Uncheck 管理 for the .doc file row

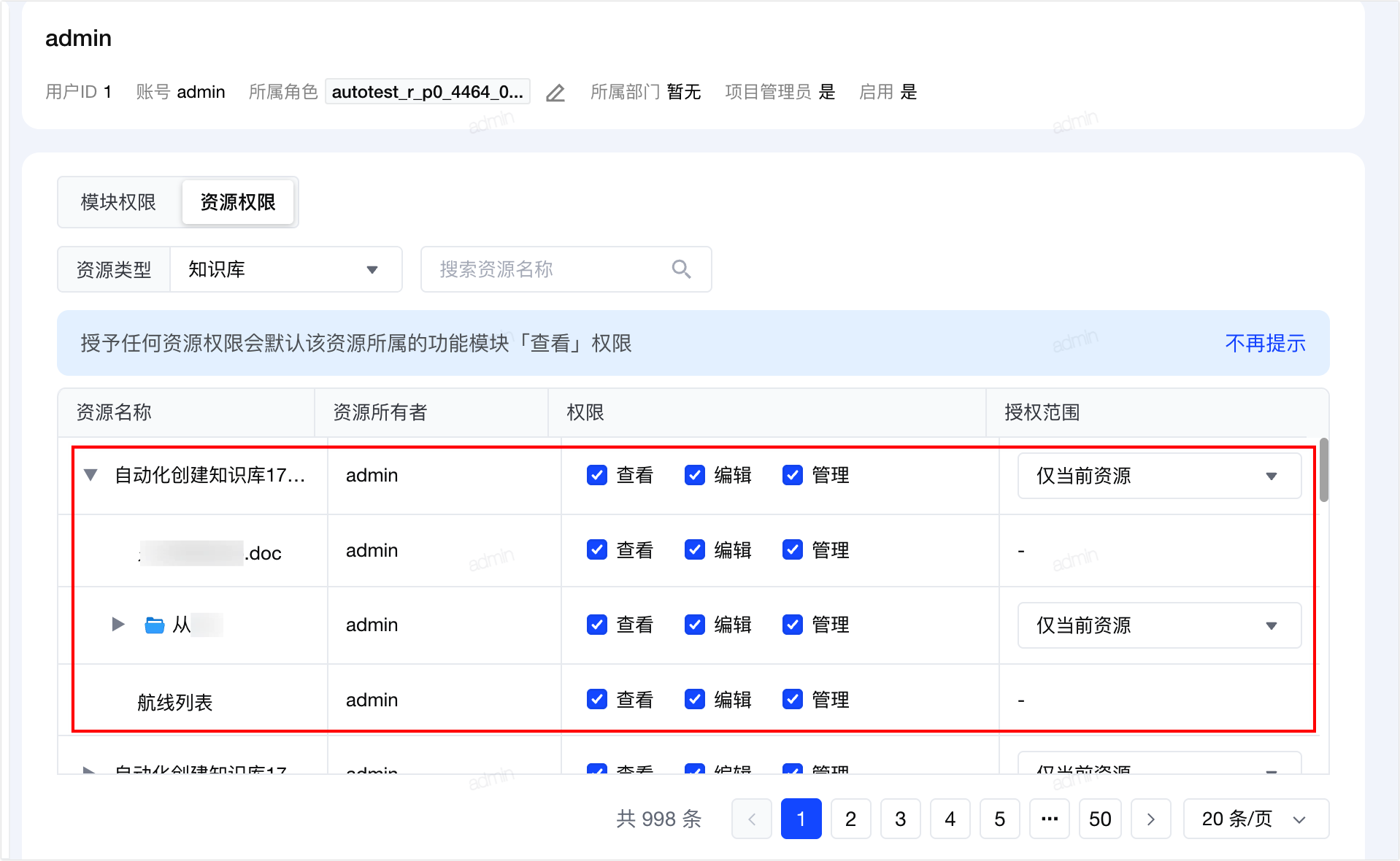pos(793,549)
